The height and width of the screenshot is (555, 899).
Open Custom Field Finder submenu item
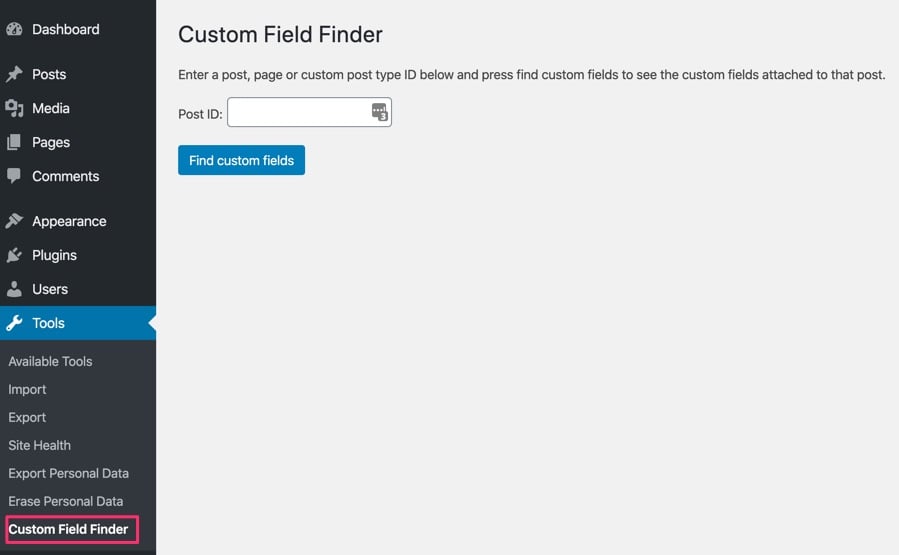pos(68,529)
